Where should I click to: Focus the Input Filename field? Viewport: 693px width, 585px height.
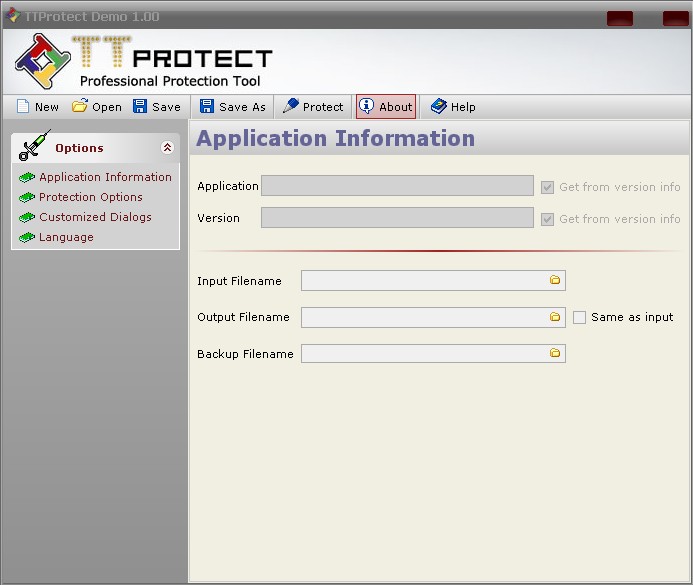pyautogui.click(x=433, y=280)
